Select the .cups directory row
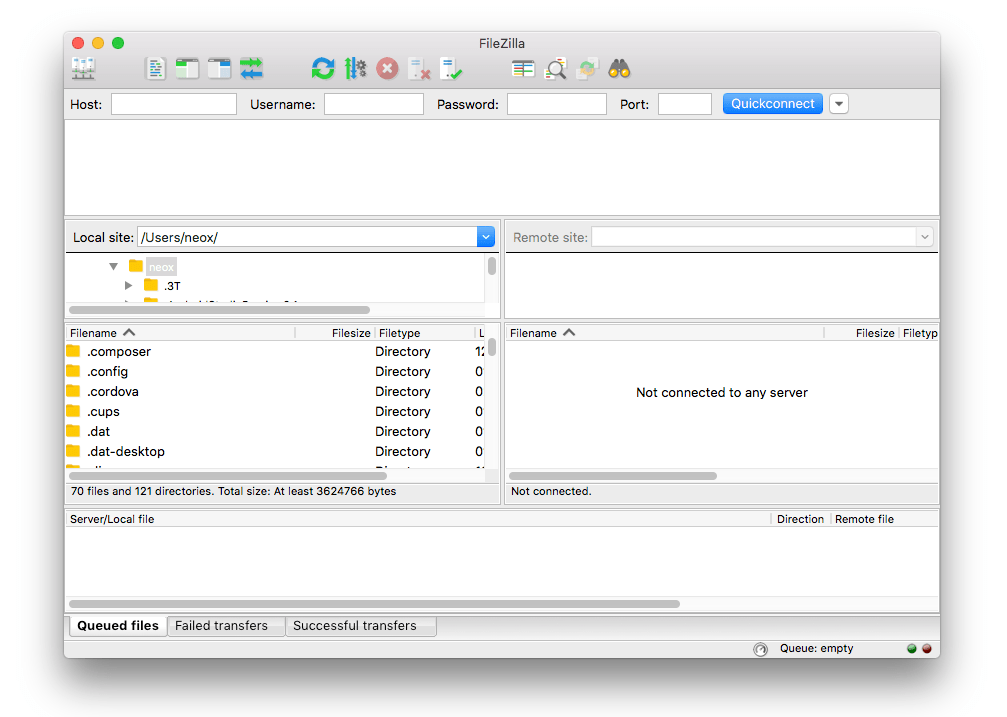 point(276,411)
